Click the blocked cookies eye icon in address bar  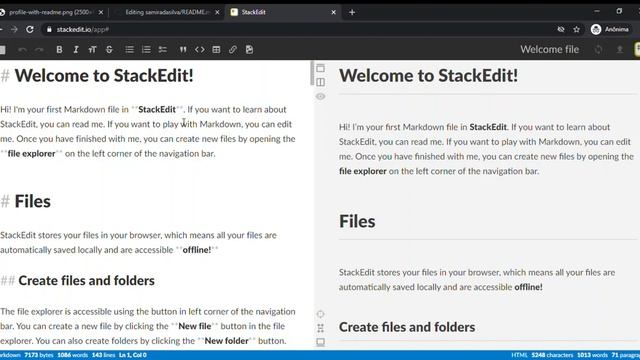pos(561,29)
